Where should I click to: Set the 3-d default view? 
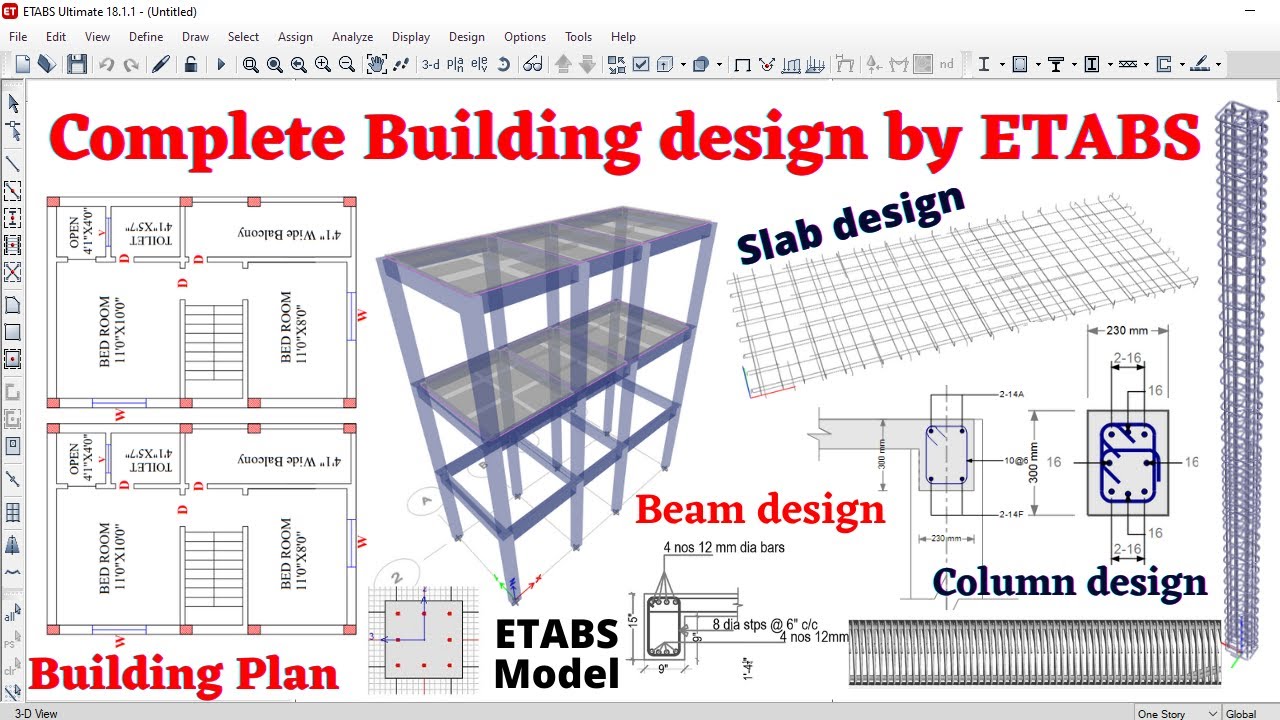[431, 64]
